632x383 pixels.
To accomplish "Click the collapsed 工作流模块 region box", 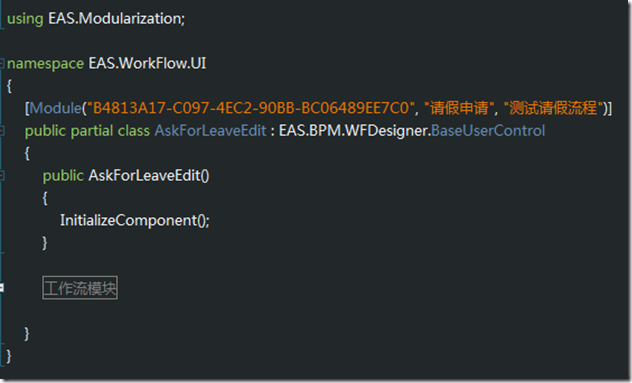I will pyautogui.click(x=80, y=288).
